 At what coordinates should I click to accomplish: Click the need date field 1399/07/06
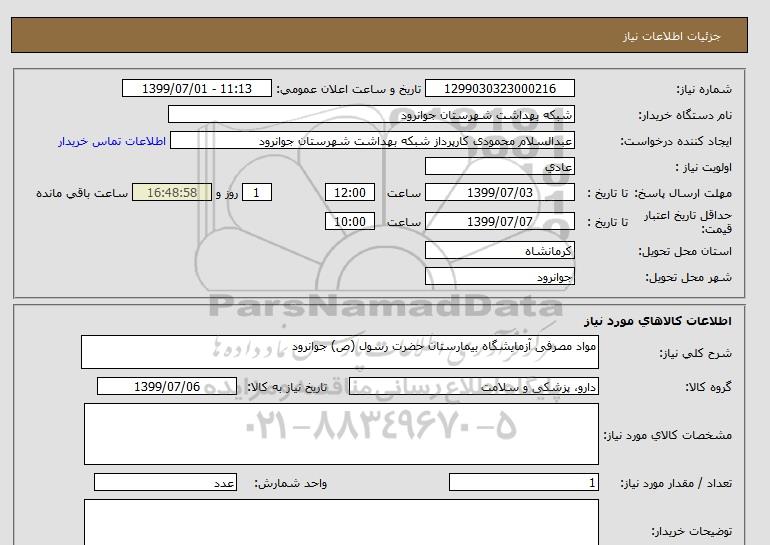167,387
